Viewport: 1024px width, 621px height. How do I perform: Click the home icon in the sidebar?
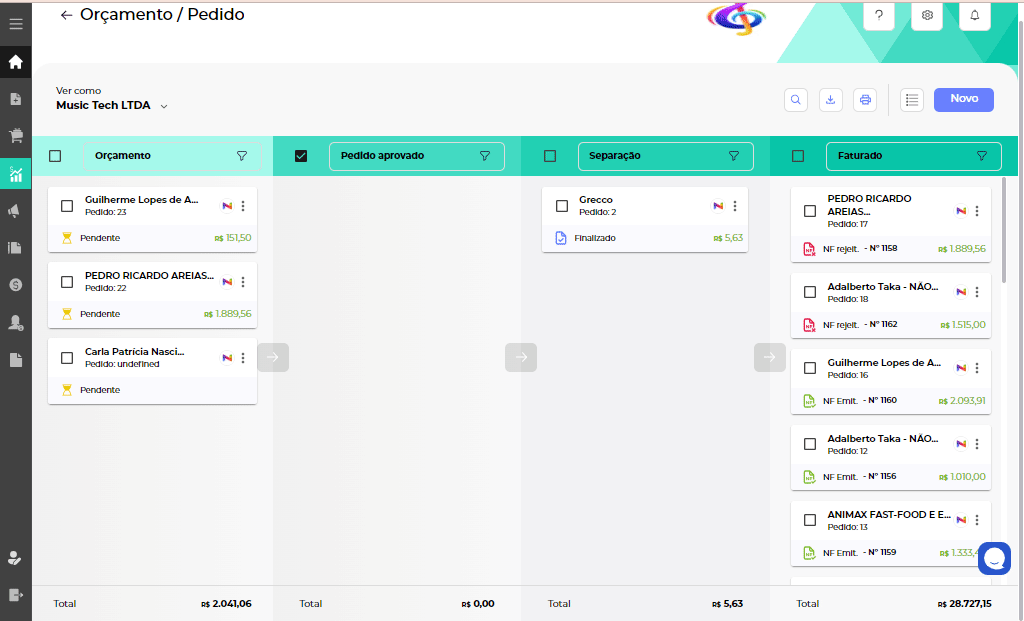15,62
